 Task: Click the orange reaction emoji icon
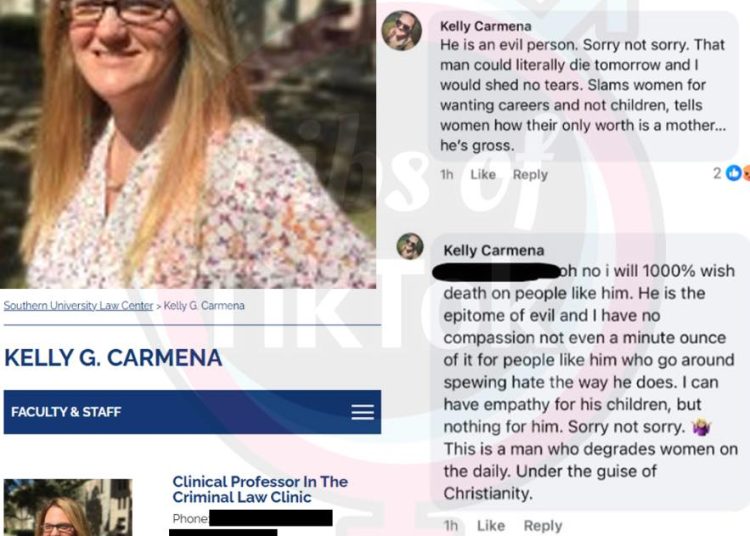(746, 173)
